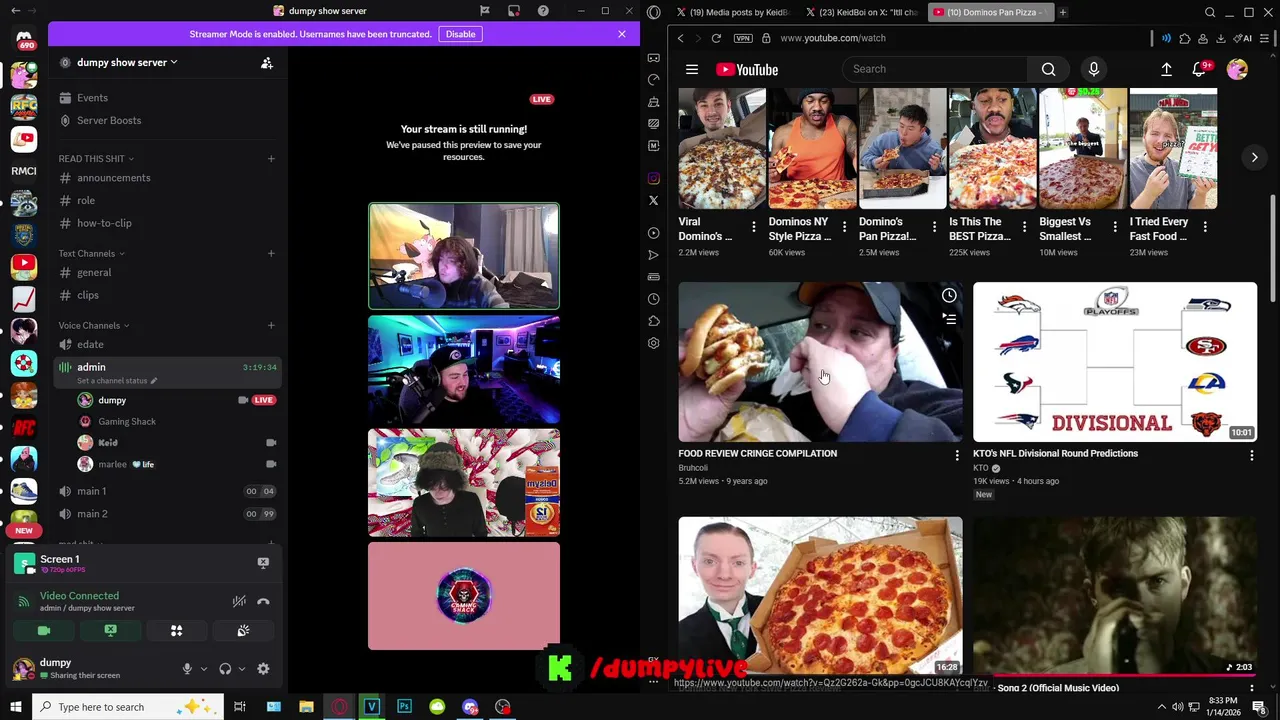Open options menu for KTO's NFL Divisional Predictions
Screen dimensions: 1280x720
pyautogui.click(x=1251, y=455)
